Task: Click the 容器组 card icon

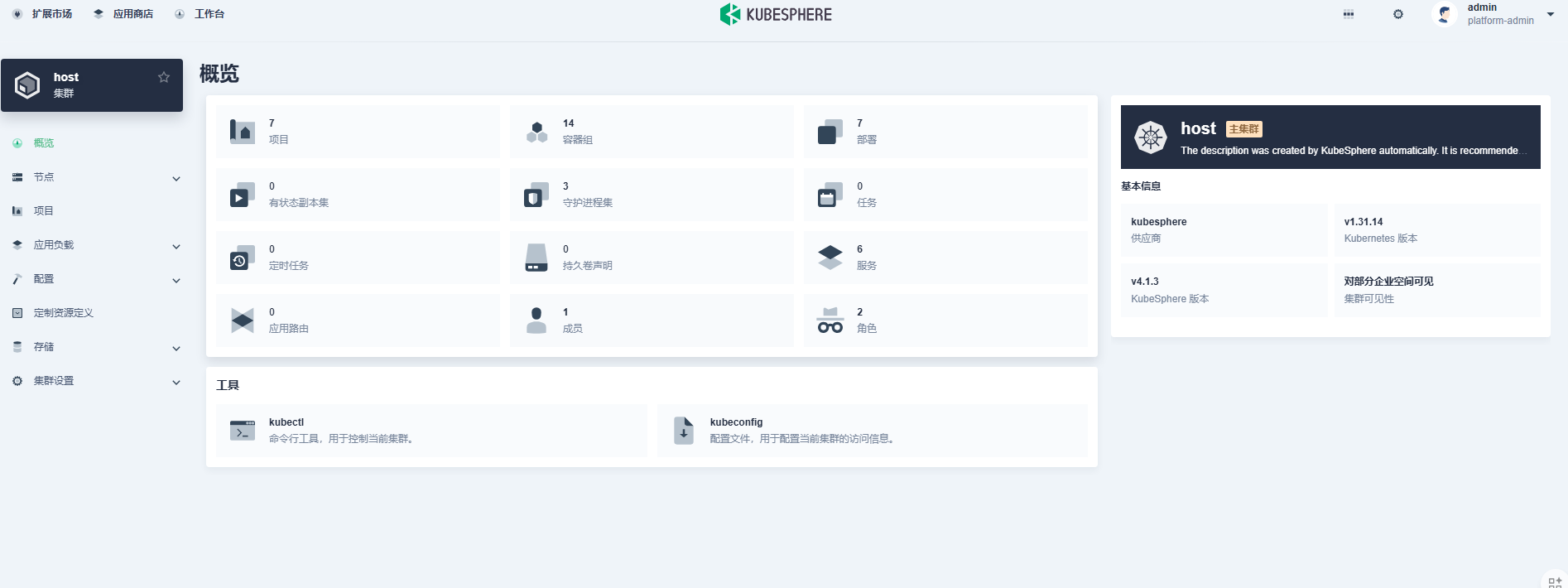Action: pos(536,132)
